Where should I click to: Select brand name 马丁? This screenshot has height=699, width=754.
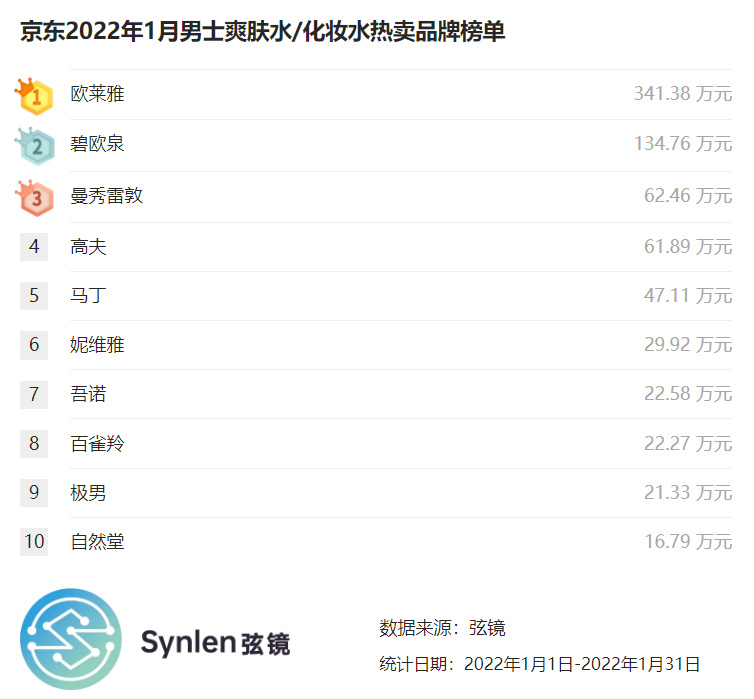pos(88,296)
